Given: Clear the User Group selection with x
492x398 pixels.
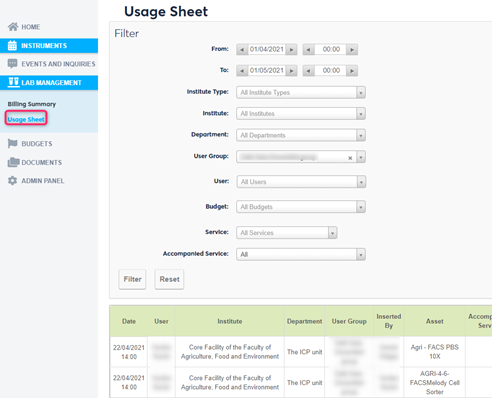Looking at the screenshot, I should pyautogui.click(x=350, y=158).
